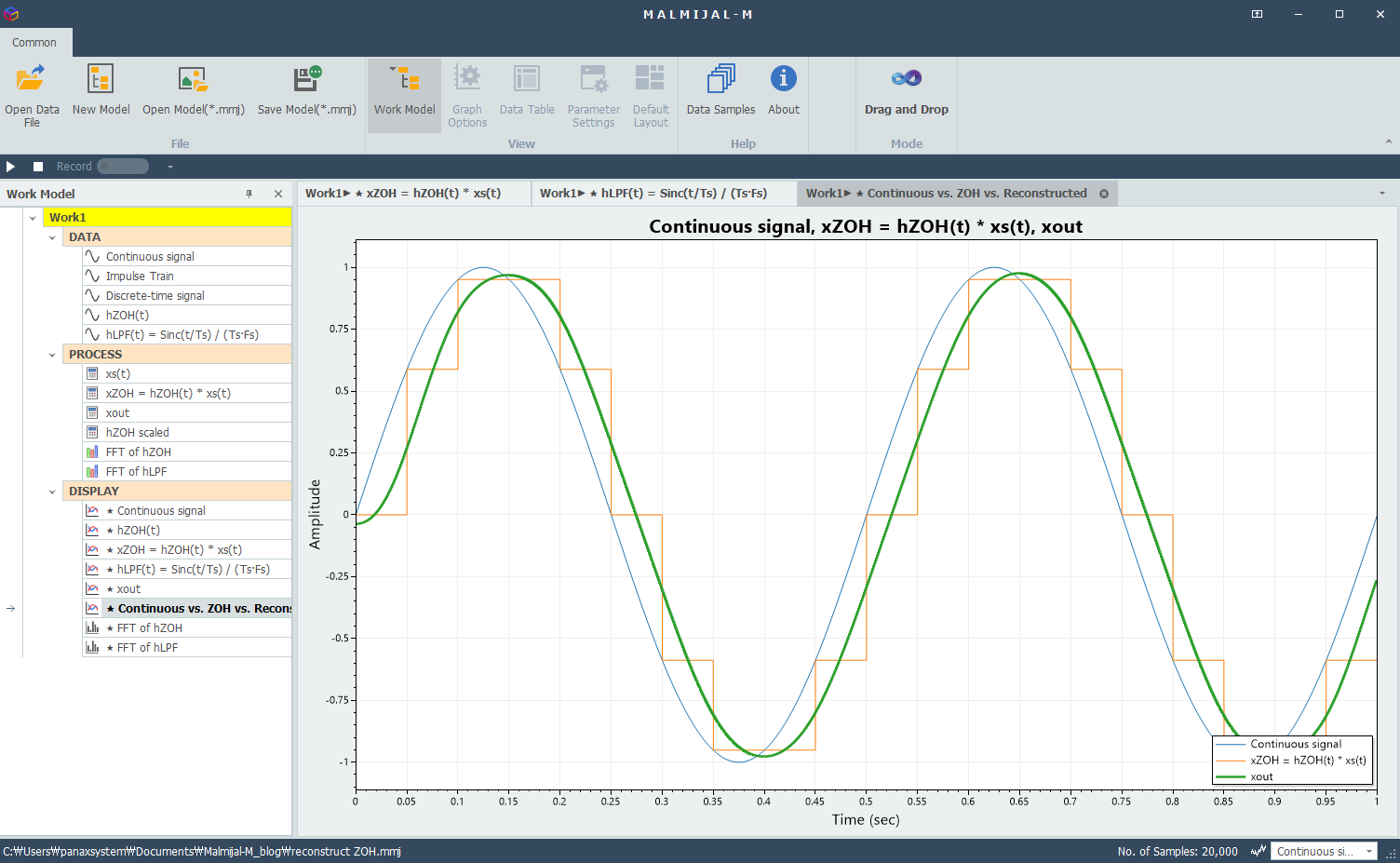Image resolution: width=1400 pixels, height=863 pixels.
Task: Click the graph title text
Action: coord(866,226)
